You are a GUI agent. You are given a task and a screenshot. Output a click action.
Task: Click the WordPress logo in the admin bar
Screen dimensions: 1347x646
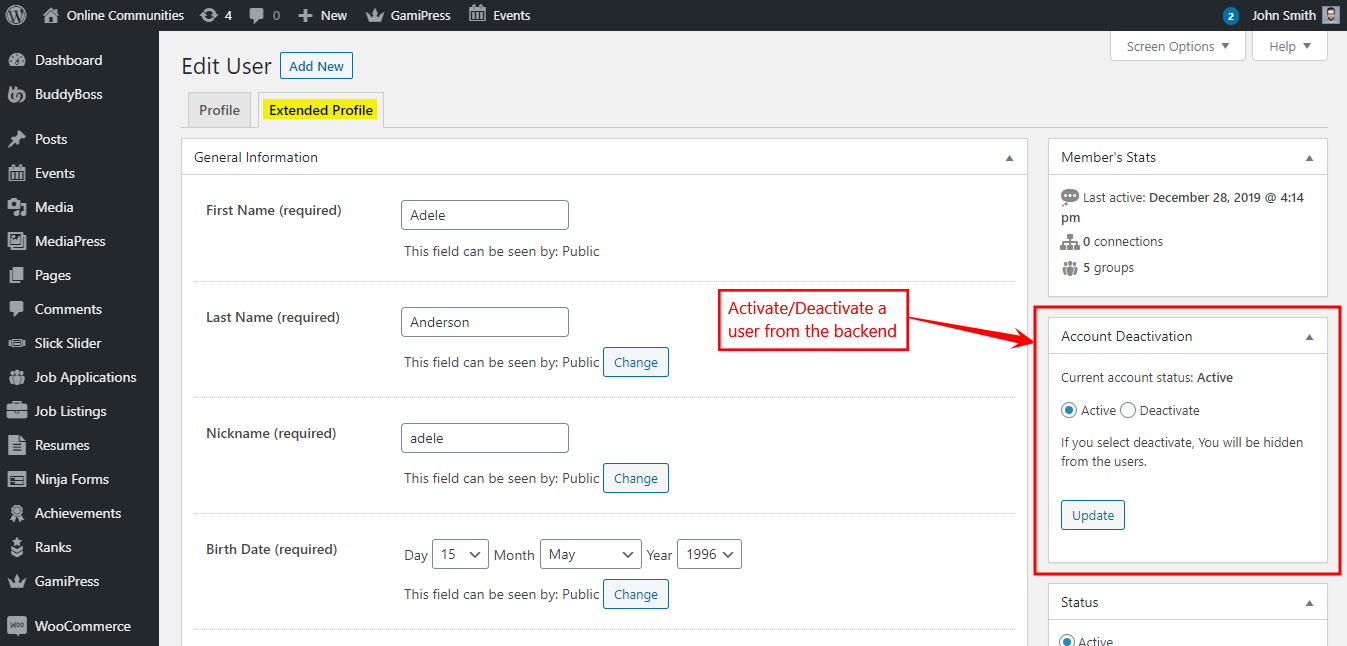(x=15, y=15)
